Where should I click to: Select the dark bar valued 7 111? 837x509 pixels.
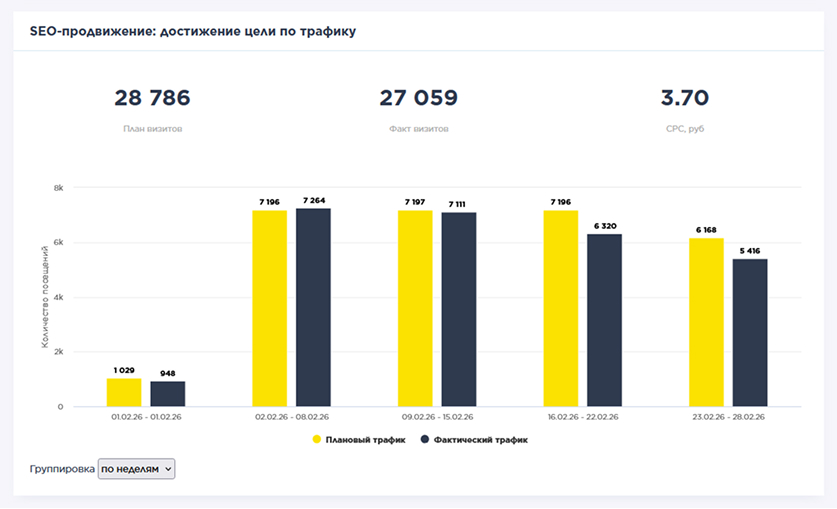[x=459, y=309]
